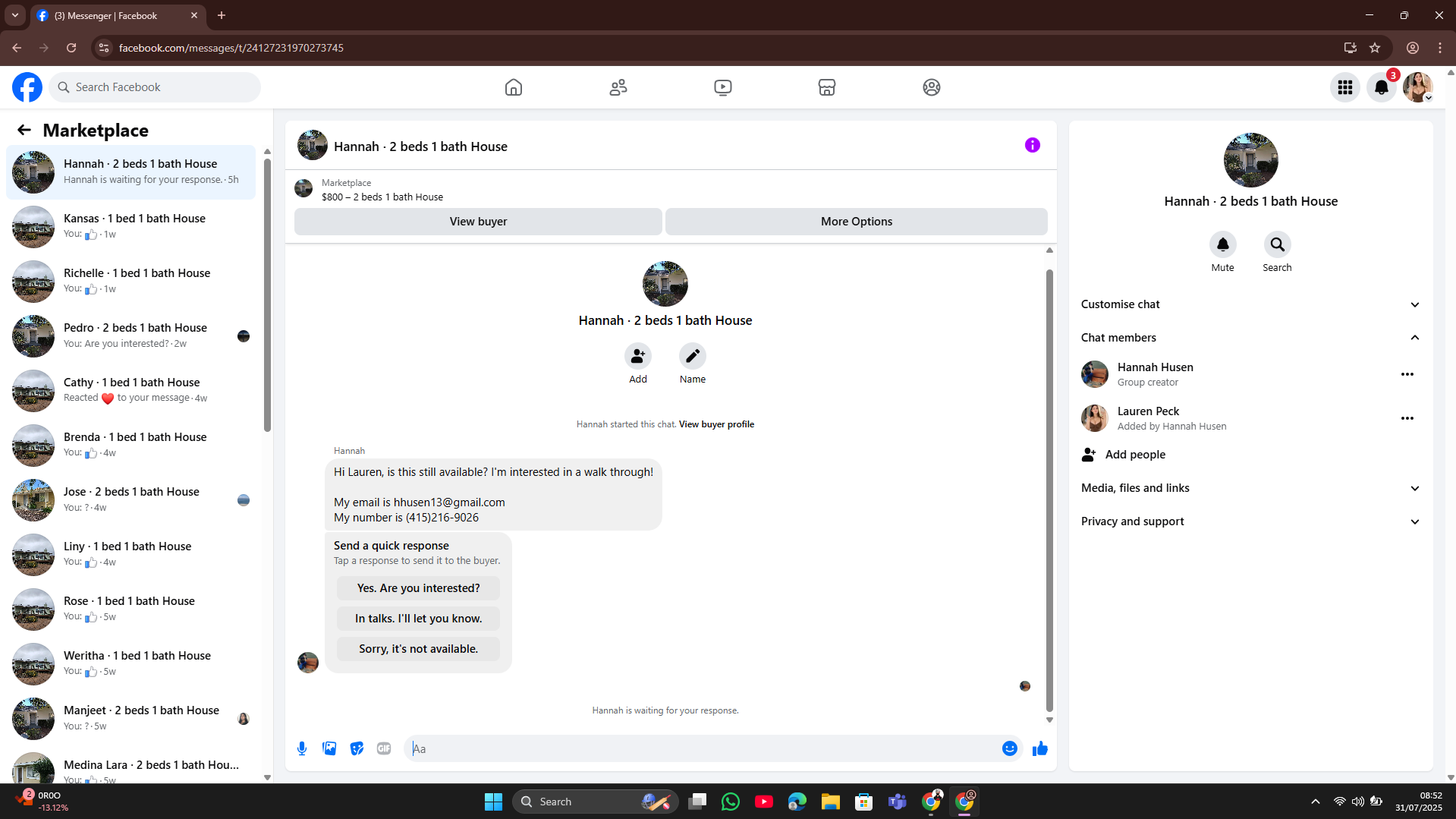
Task: Open the Facebook menu grid icon
Action: pyautogui.click(x=1345, y=87)
